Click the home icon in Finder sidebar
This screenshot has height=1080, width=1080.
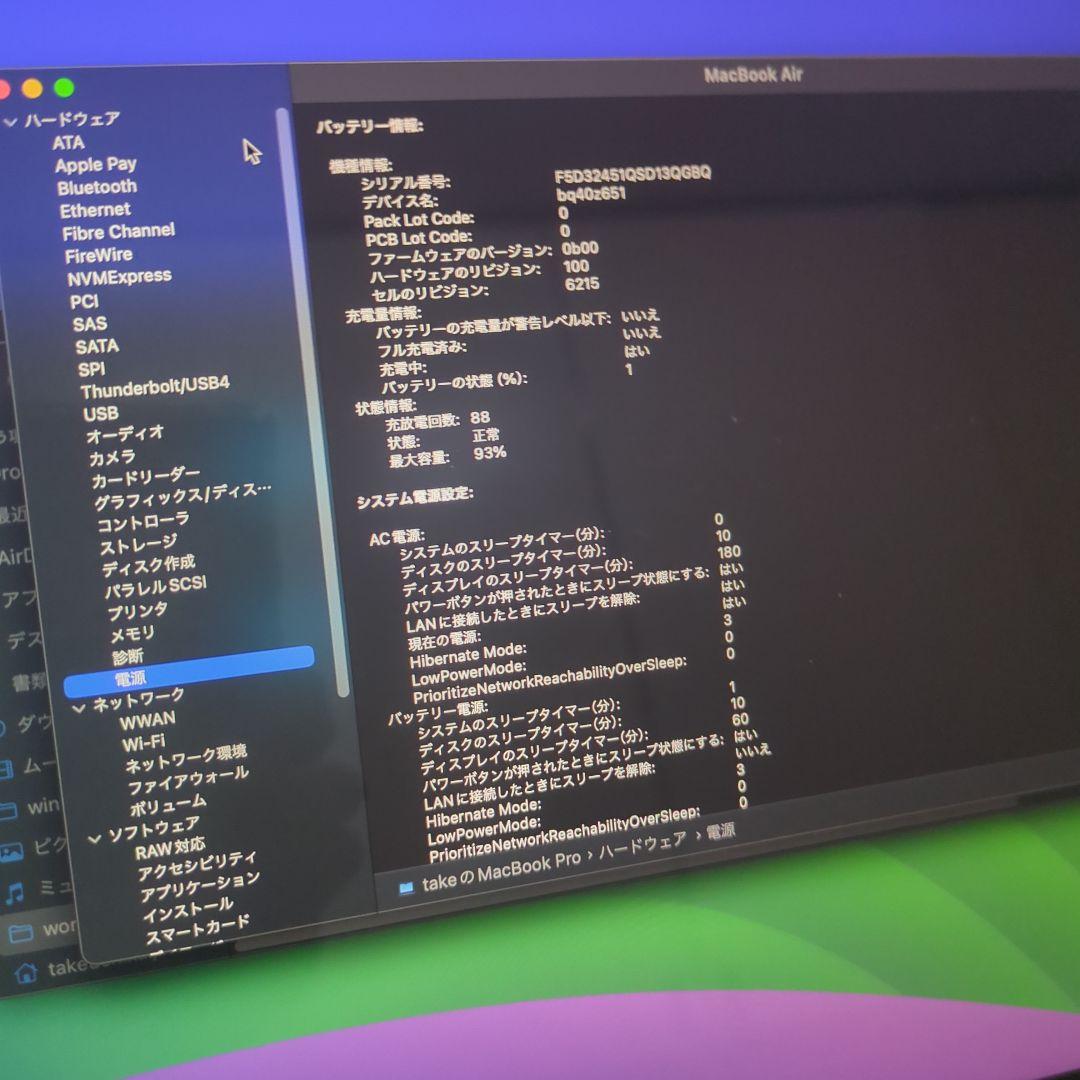click(26, 971)
